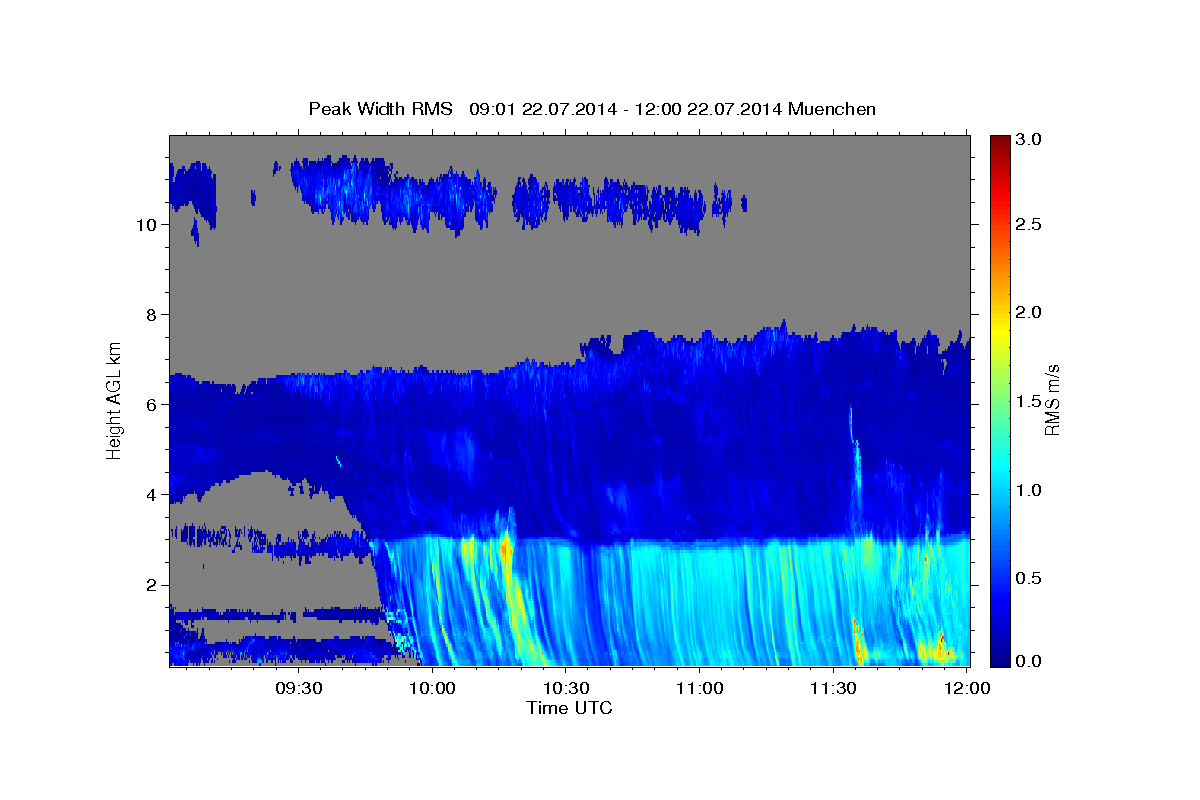The width and height of the screenshot is (1200, 800).
Task: Click the 11:00 time tick label
Action: pos(700,688)
